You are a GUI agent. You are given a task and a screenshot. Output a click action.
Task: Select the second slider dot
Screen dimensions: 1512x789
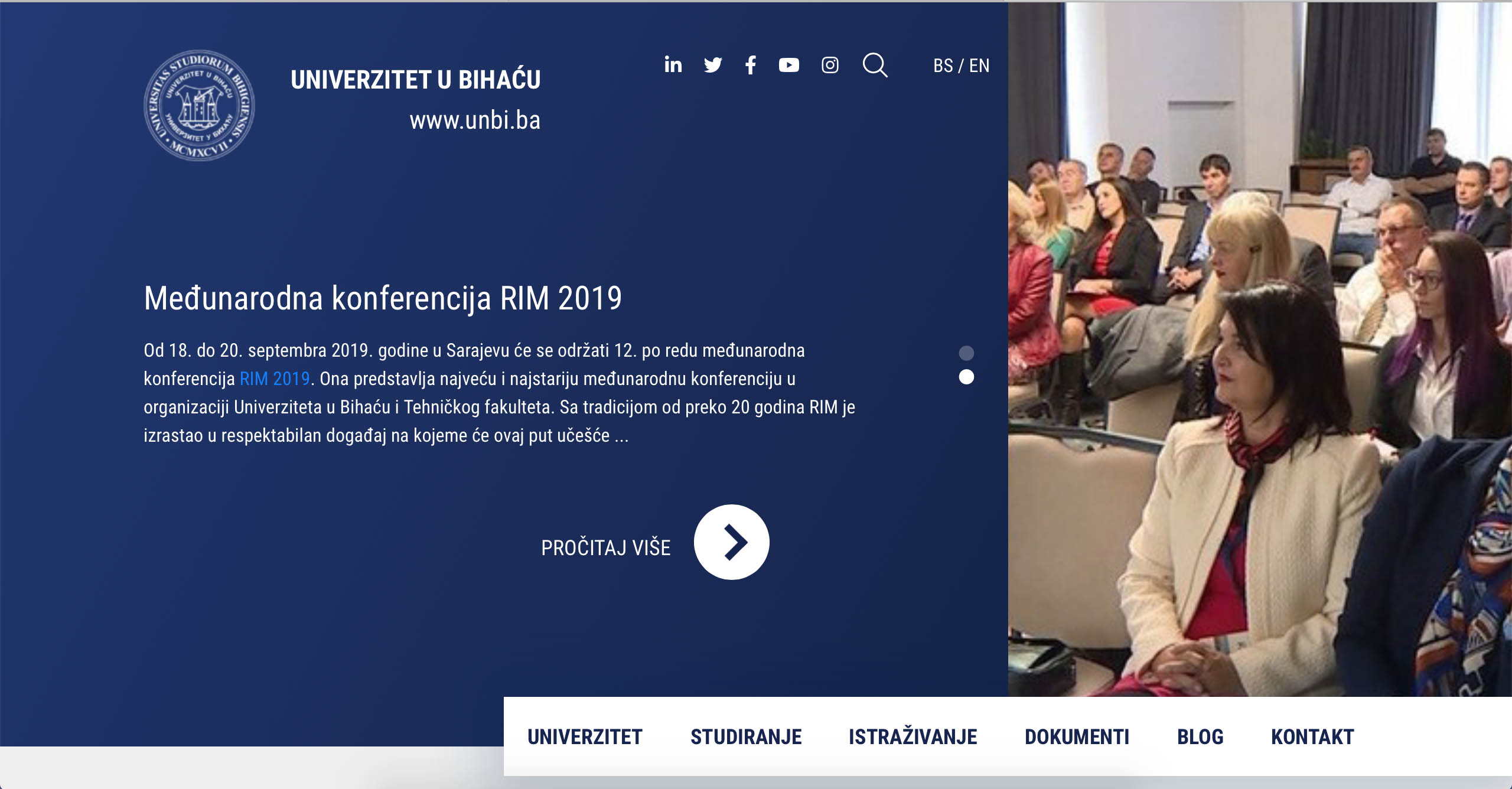tap(966, 377)
